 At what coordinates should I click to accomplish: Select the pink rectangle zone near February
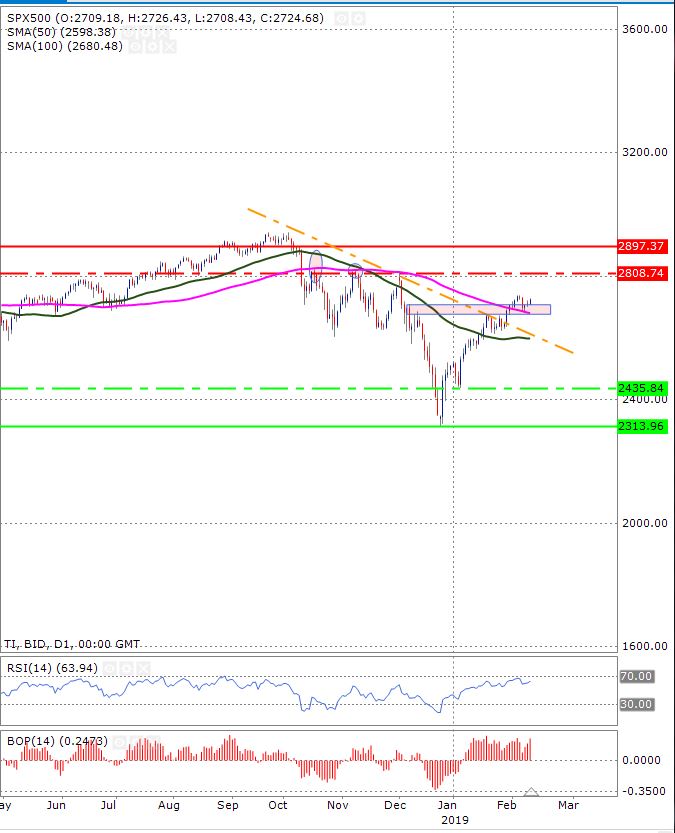click(x=478, y=309)
